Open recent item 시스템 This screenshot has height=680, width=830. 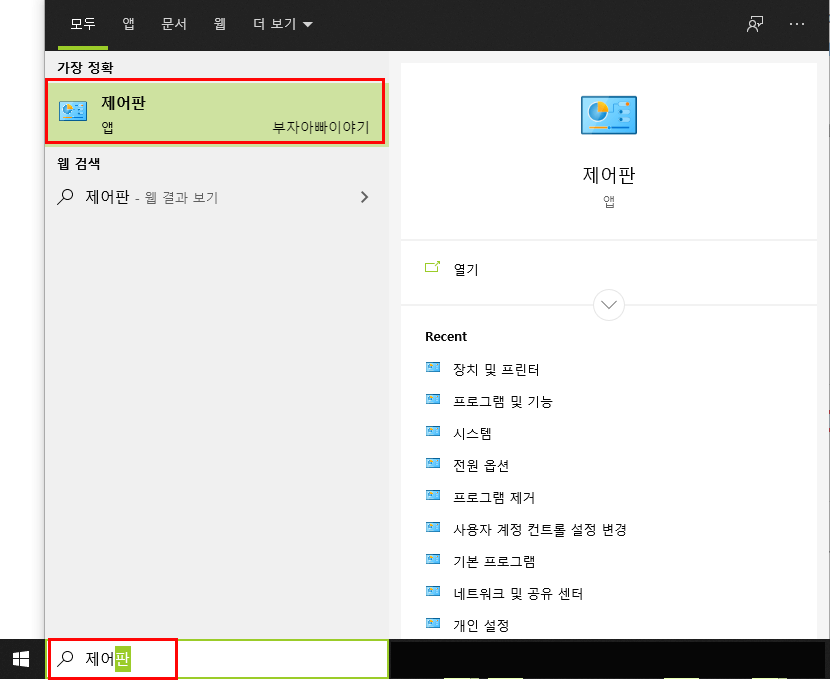coord(472,433)
